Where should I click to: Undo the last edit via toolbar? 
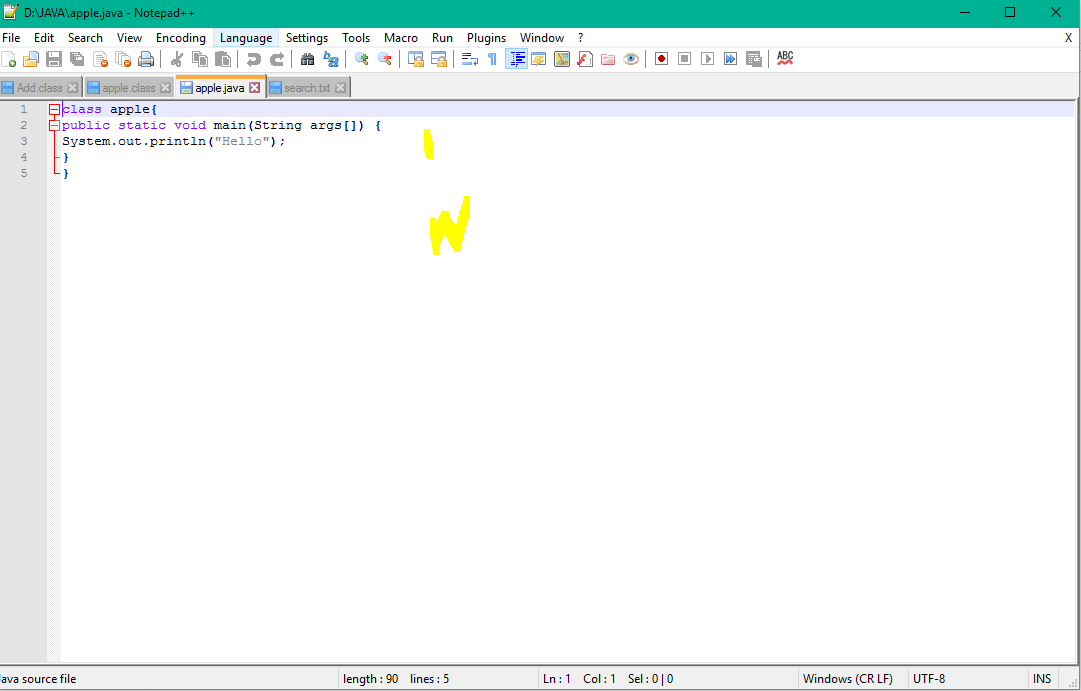click(x=252, y=59)
